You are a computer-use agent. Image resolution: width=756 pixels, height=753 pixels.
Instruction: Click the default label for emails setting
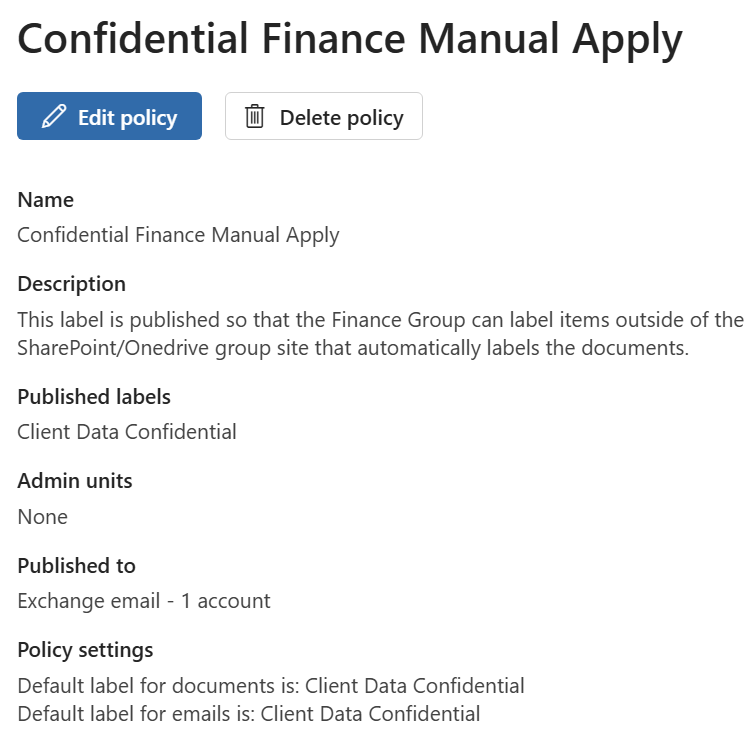pyautogui.click(x=249, y=714)
